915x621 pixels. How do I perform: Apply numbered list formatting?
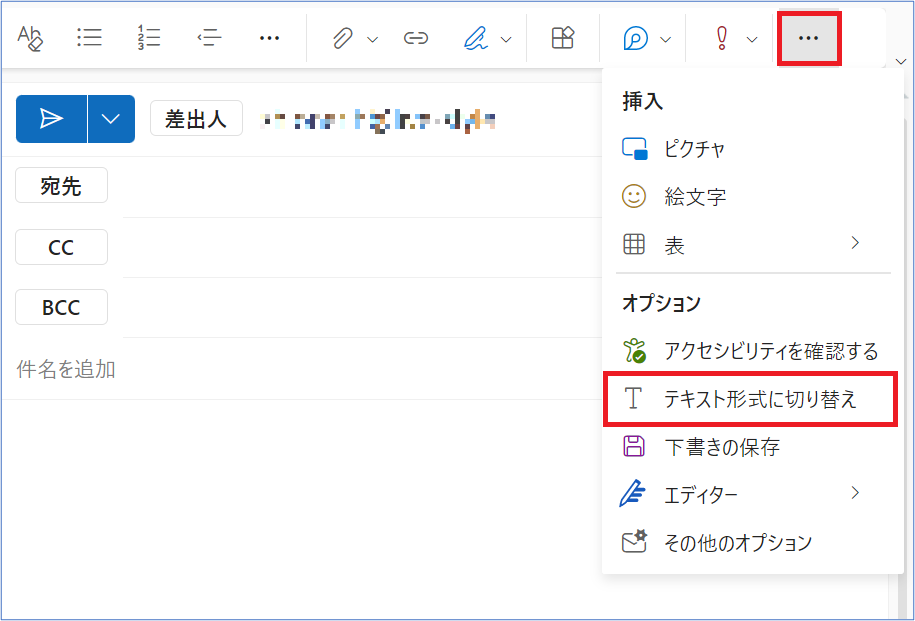[149, 39]
